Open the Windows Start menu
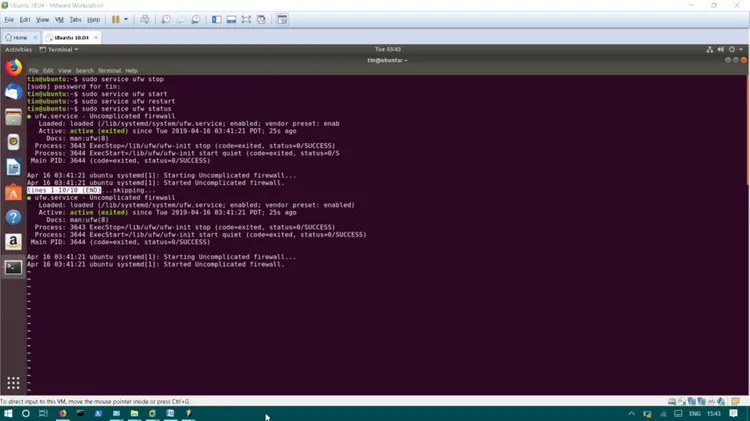 8,413
